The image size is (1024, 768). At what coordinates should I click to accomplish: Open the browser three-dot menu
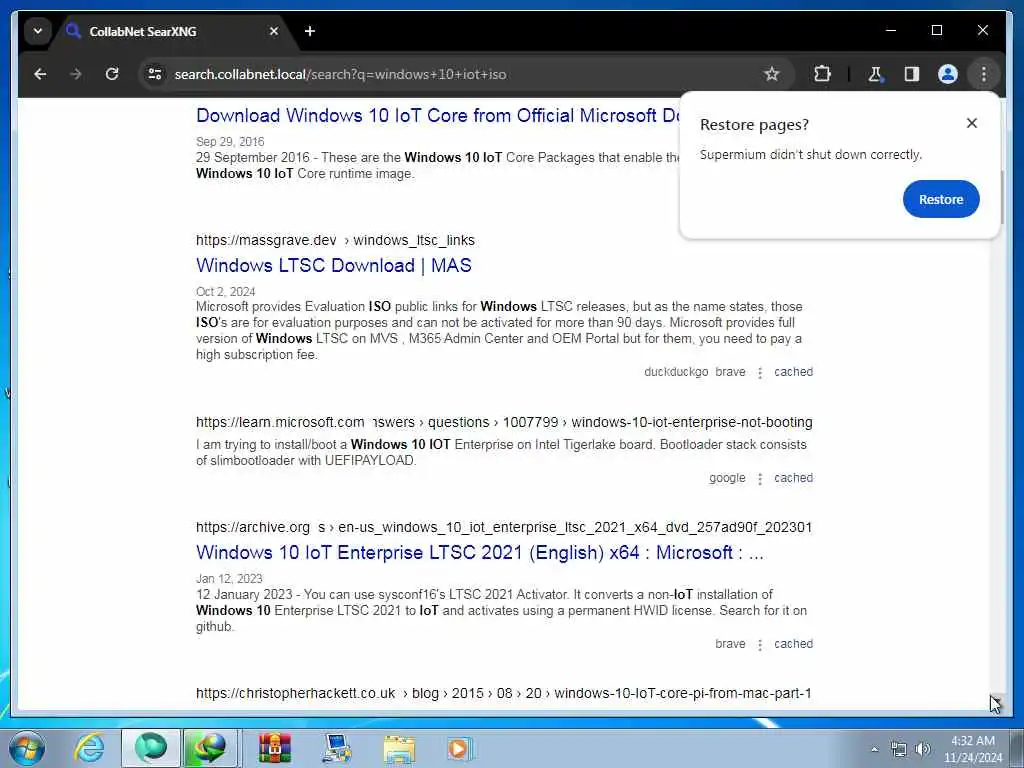[984, 74]
